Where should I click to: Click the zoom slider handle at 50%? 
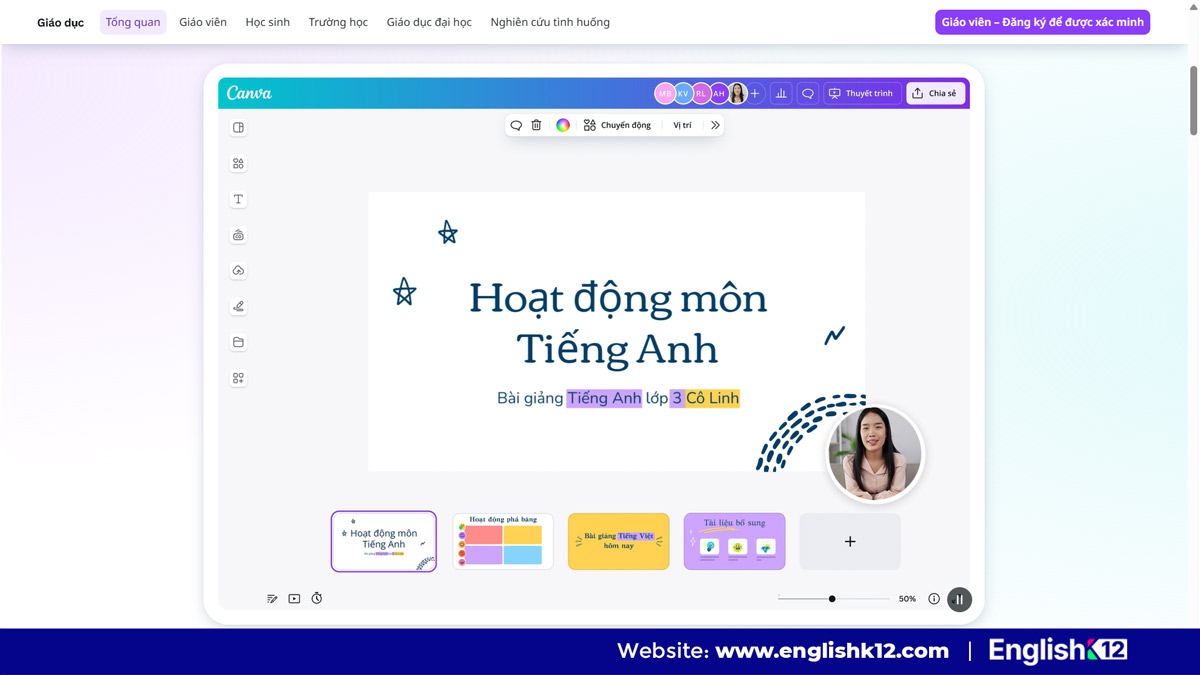coord(831,598)
